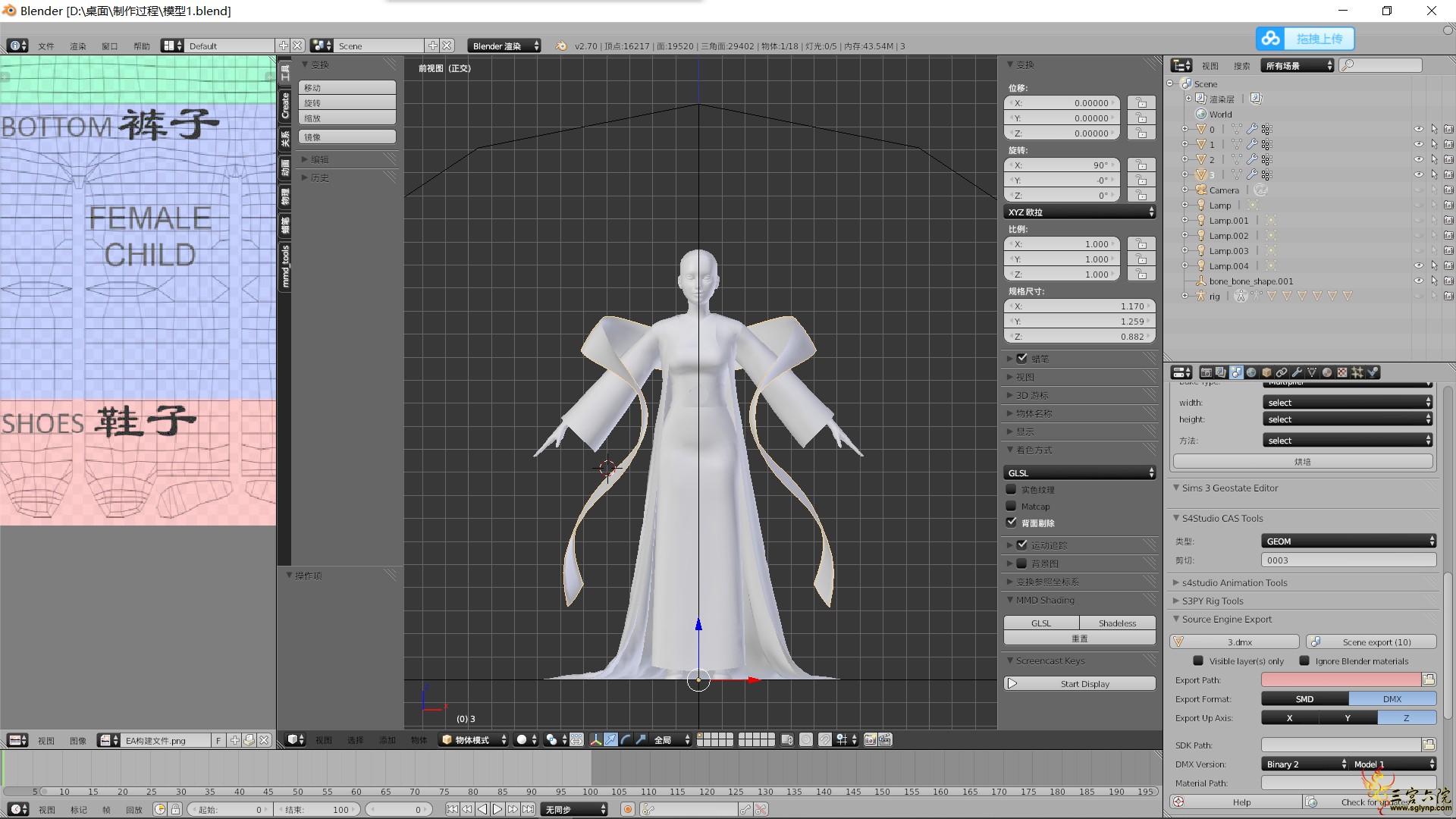Image resolution: width=1456 pixels, height=819 pixels.
Task: Open the Texture checker properties tab
Action: (x=1342, y=372)
